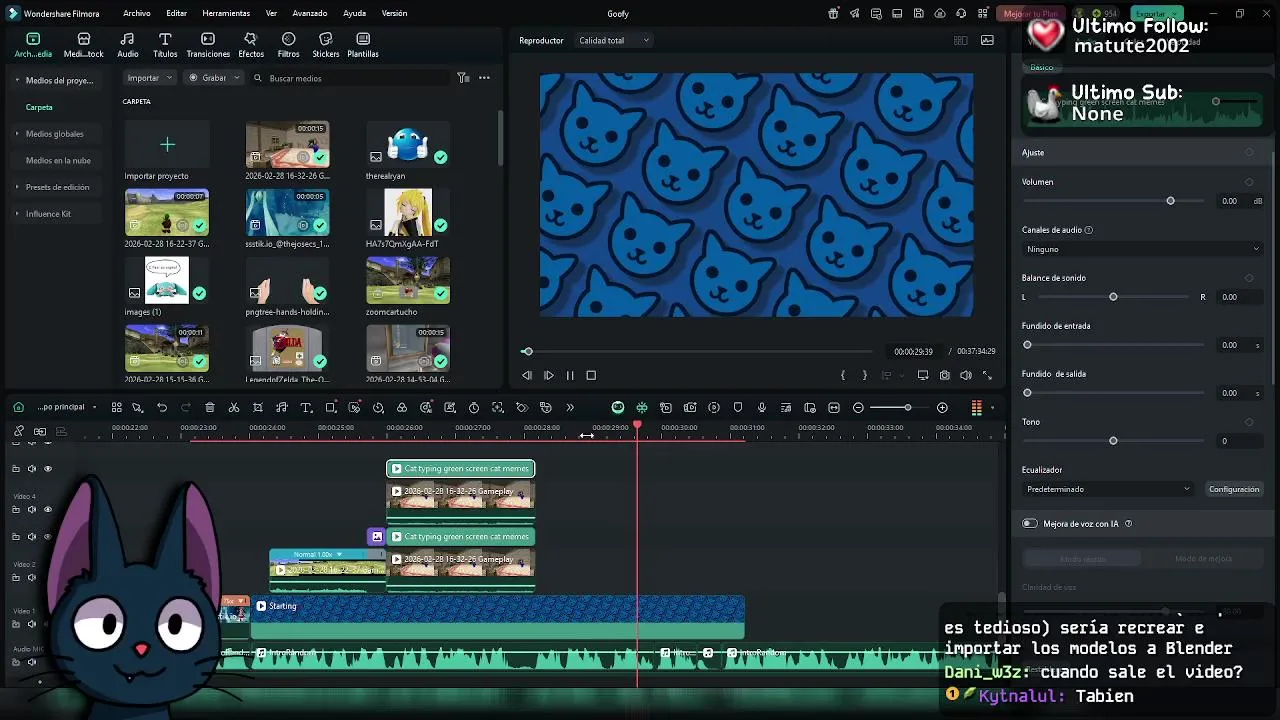Adjust the Tono slider handle
Image resolution: width=1280 pixels, height=720 pixels.
click(x=1113, y=441)
